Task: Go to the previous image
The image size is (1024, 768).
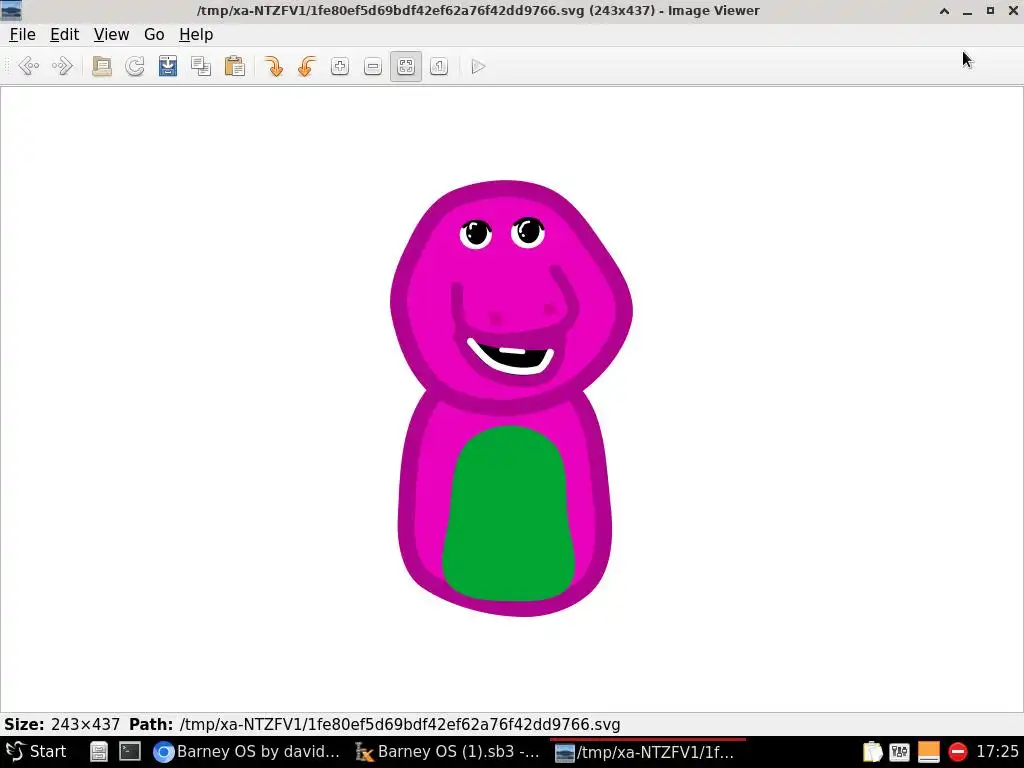Action: point(29,66)
